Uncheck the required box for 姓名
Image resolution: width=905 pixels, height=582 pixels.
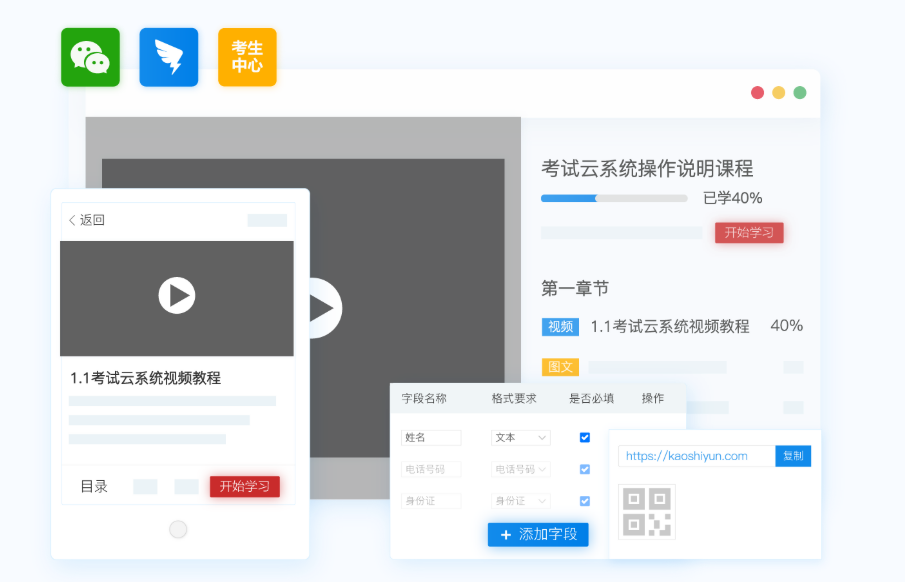tap(585, 437)
